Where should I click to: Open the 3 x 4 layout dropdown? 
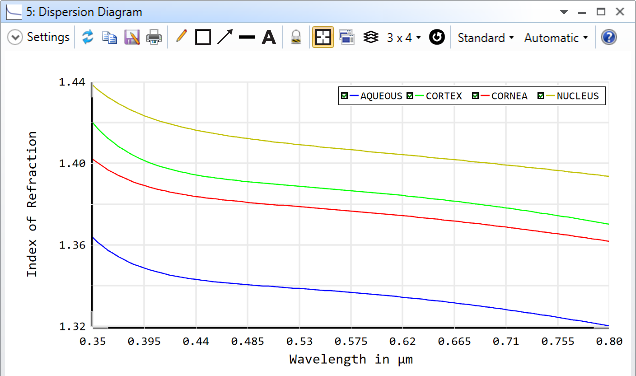tap(404, 38)
